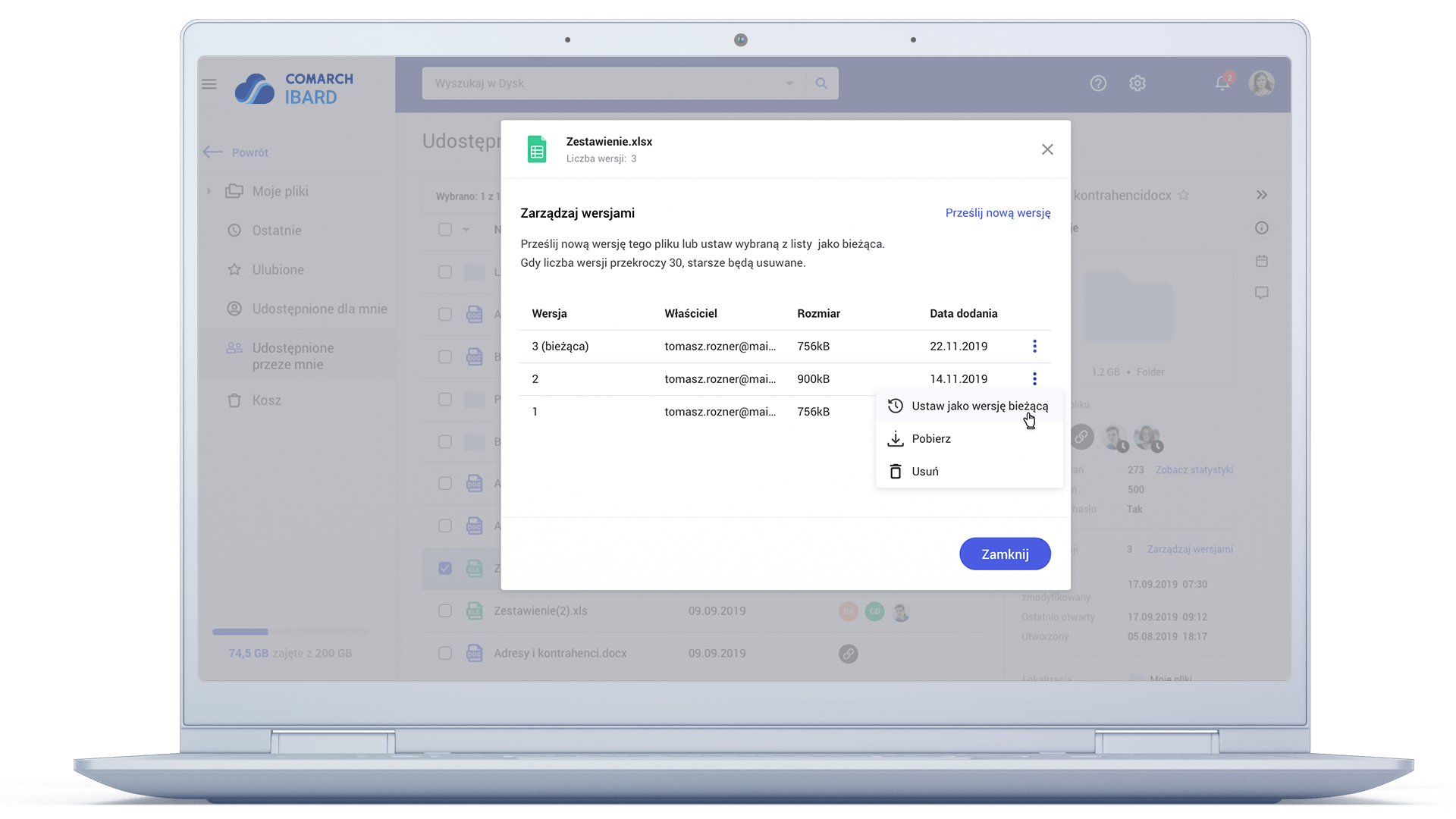Click the Adresy i kontrahenci.docx file icon
The image size is (1456, 819).
tap(475, 654)
